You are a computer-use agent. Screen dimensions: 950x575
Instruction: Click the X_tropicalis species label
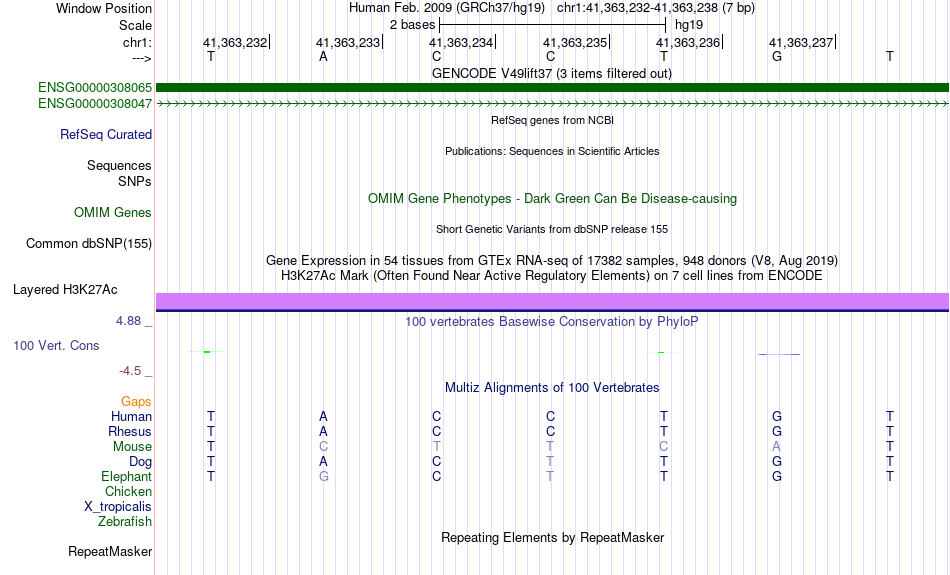tap(118, 507)
